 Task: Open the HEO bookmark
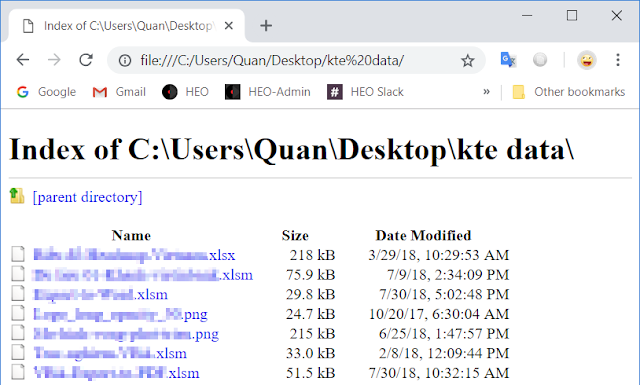[185, 92]
